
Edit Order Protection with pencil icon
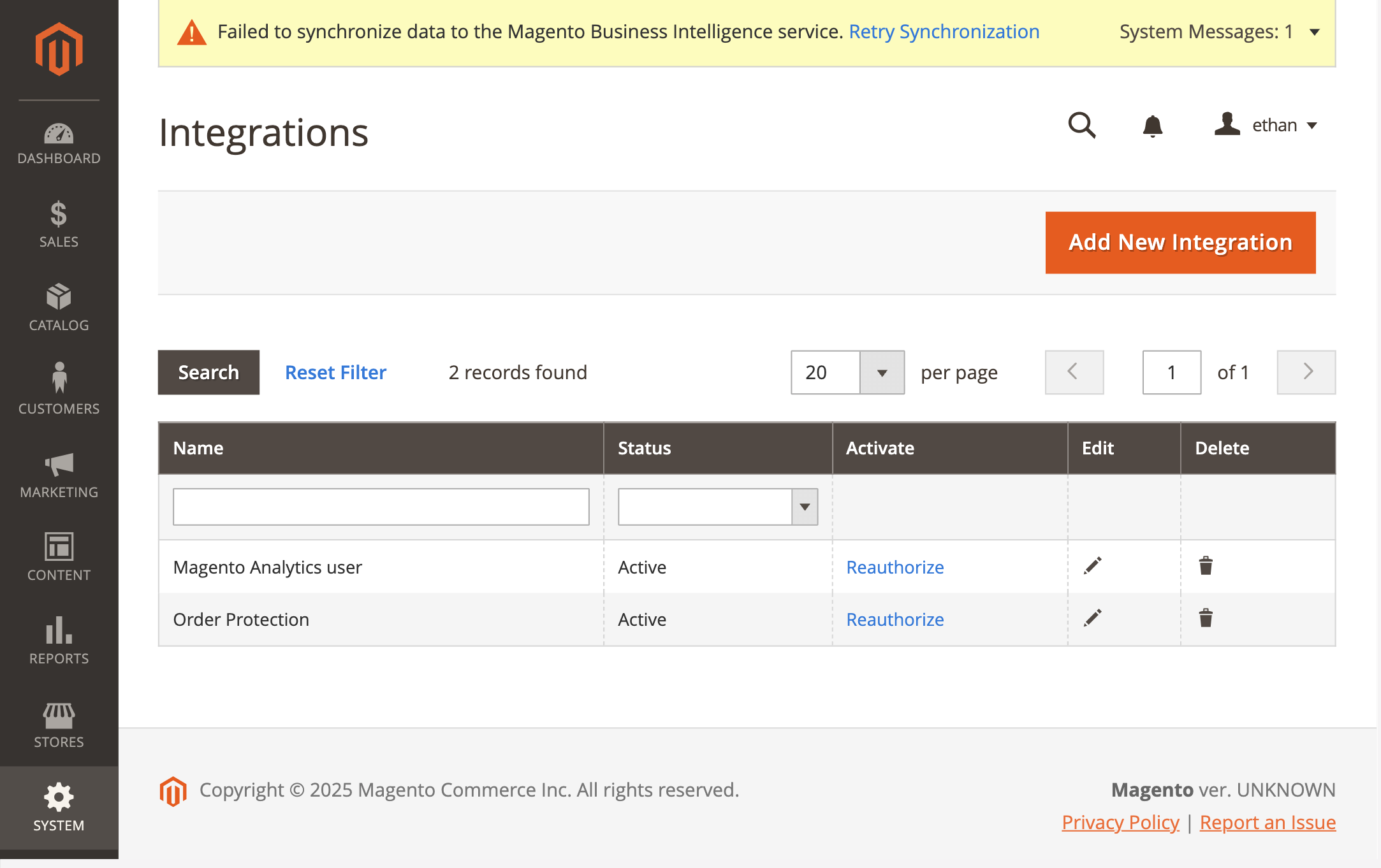[1092, 618]
